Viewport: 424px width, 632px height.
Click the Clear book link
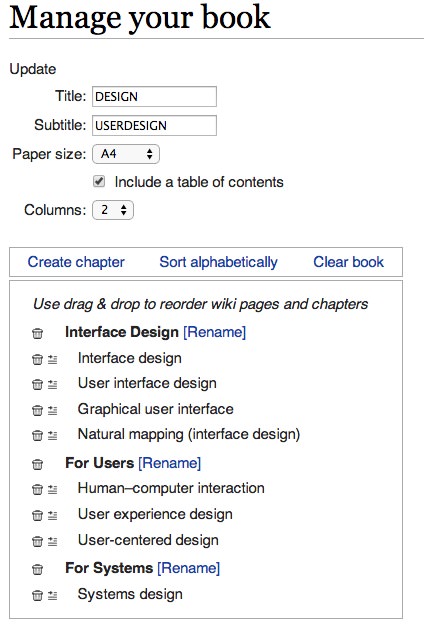[x=349, y=262]
